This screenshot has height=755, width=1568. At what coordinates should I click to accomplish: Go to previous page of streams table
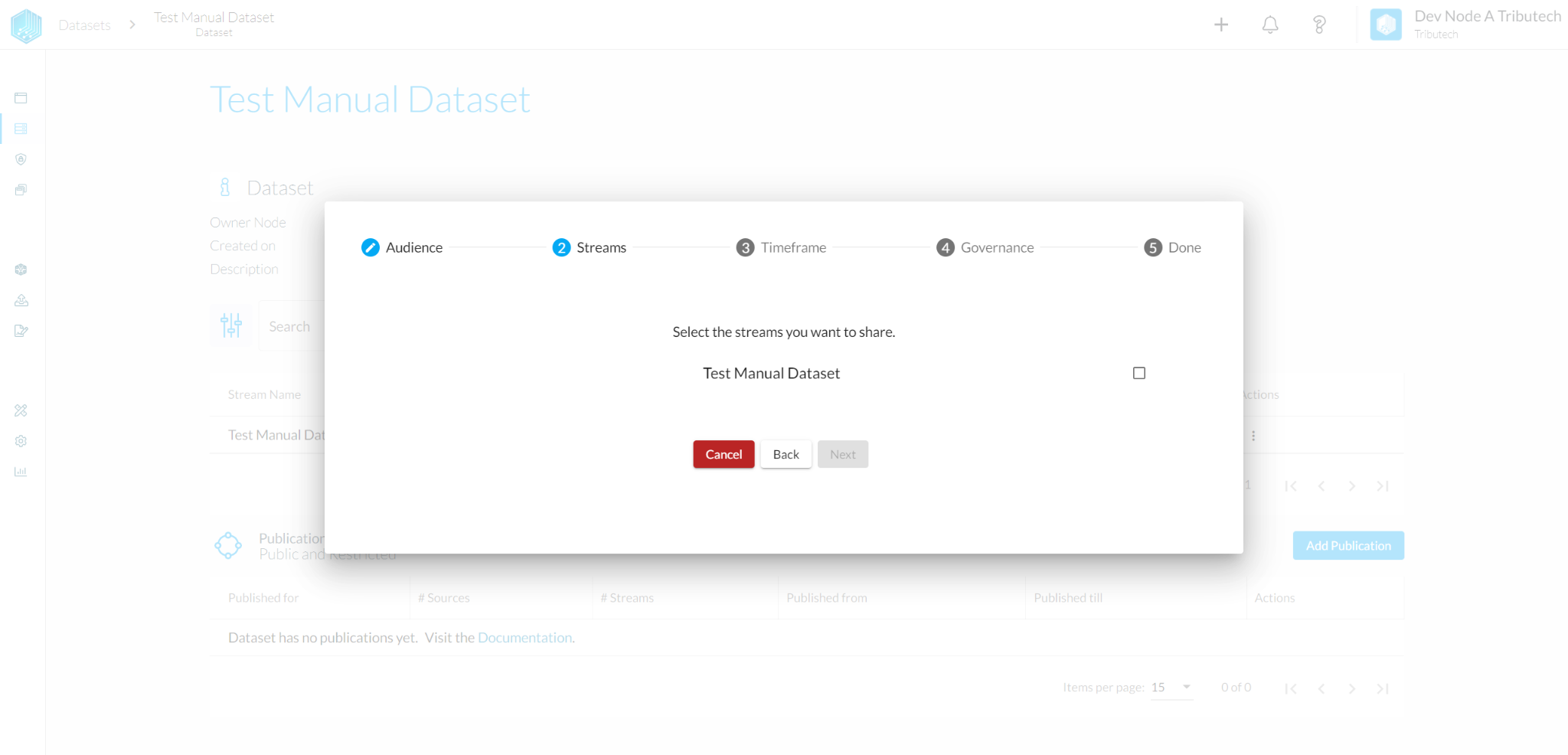pos(1321,486)
